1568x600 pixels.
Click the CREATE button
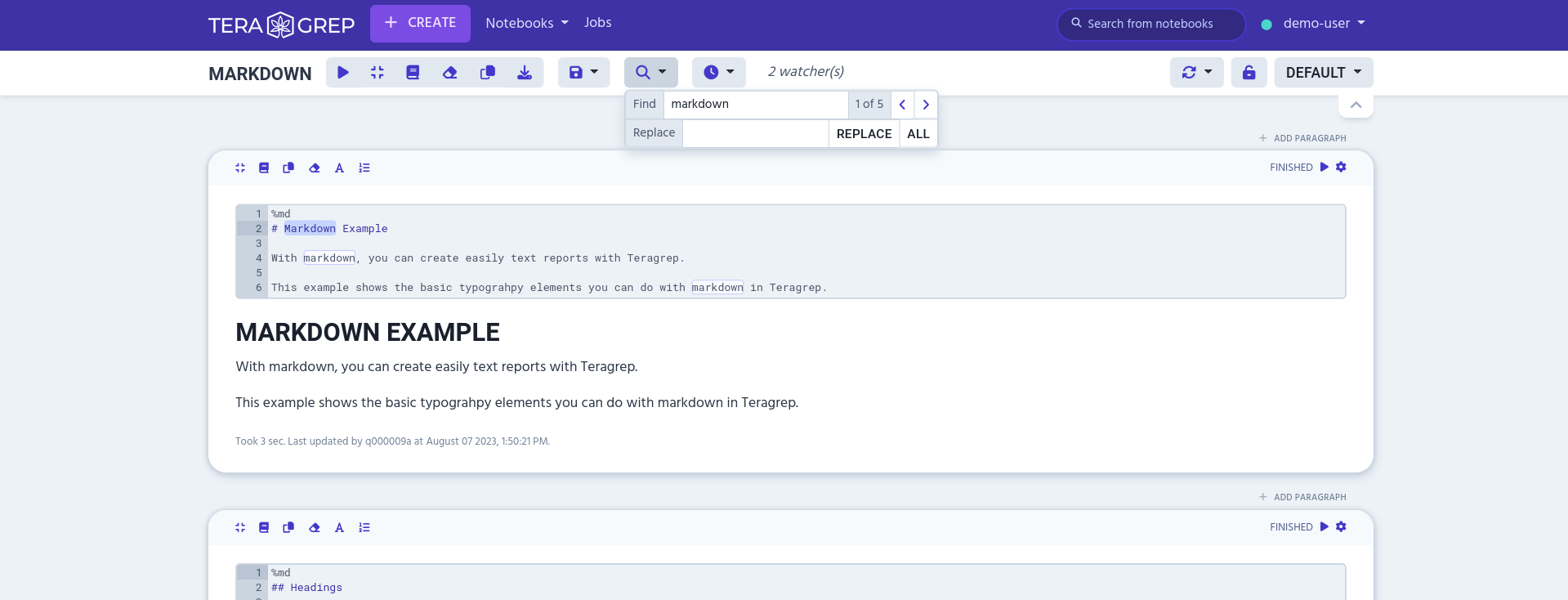pos(420,23)
